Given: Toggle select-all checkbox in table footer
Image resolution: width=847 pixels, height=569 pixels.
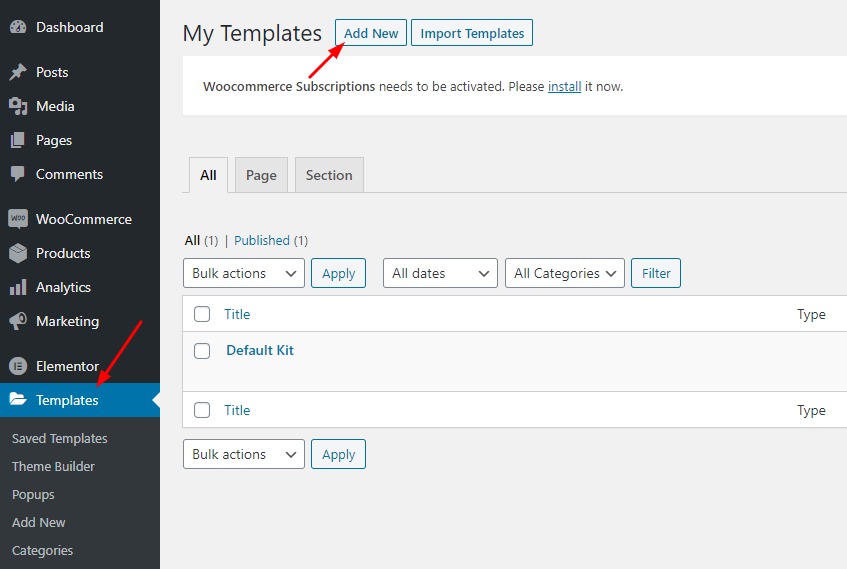Looking at the screenshot, I should pyautogui.click(x=202, y=410).
